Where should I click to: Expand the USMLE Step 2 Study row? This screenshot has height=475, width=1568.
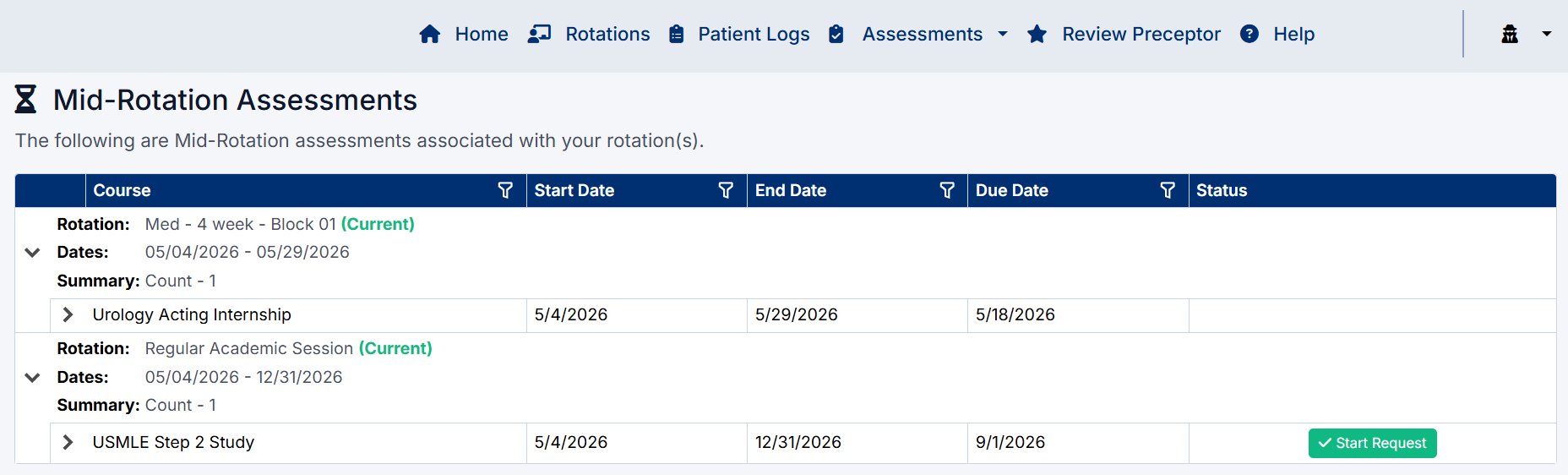point(68,442)
